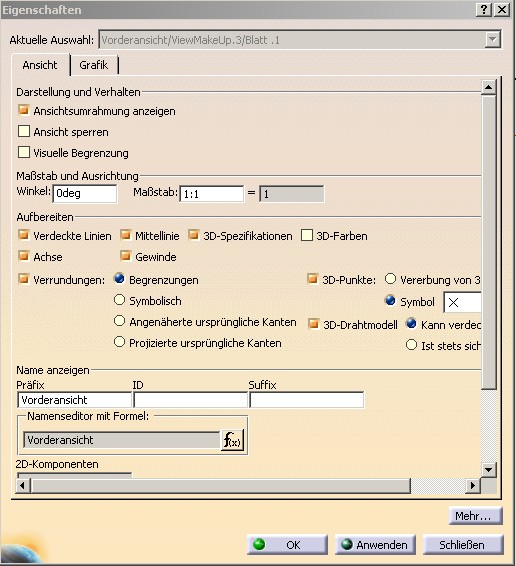516x566 pixels.
Task: Enable the 3D-Farben checkbox
Action: pyautogui.click(x=307, y=235)
